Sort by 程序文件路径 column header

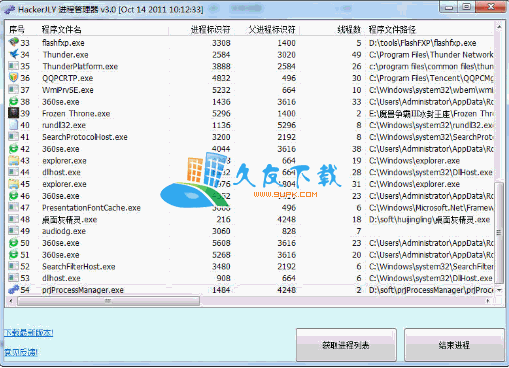(392, 30)
